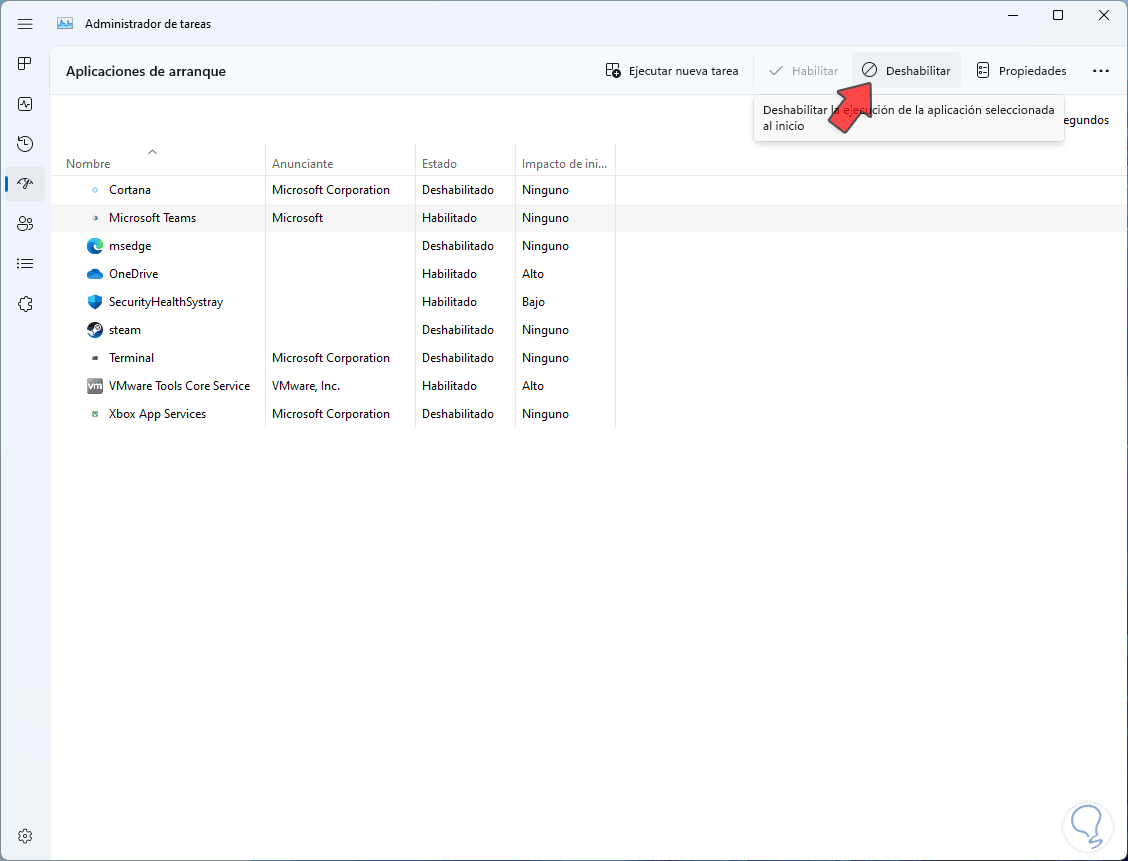
Task: Click the Habilitado status of OneDrive
Action: [x=450, y=274]
